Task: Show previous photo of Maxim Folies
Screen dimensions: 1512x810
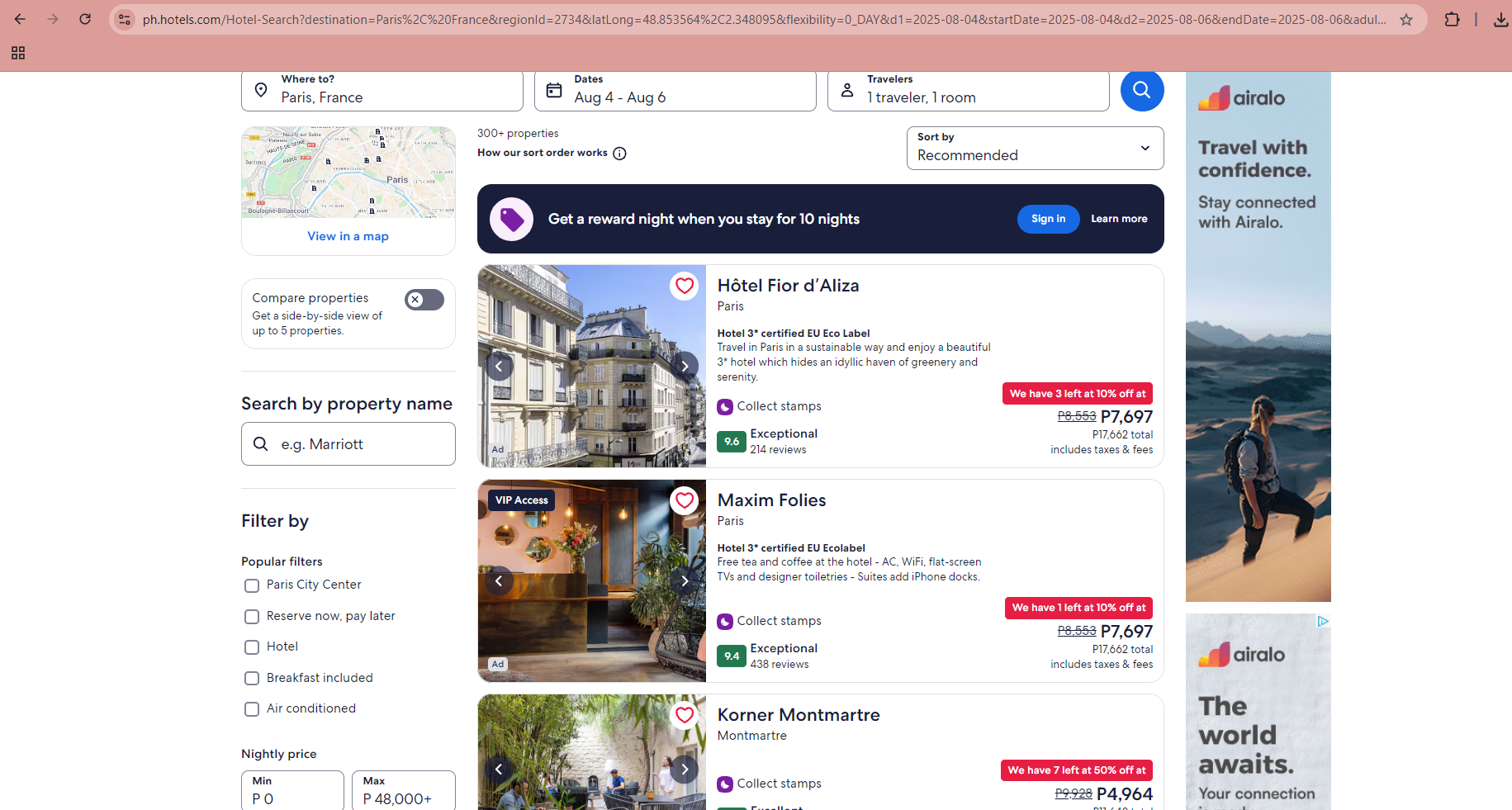Action: (x=499, y=580)
